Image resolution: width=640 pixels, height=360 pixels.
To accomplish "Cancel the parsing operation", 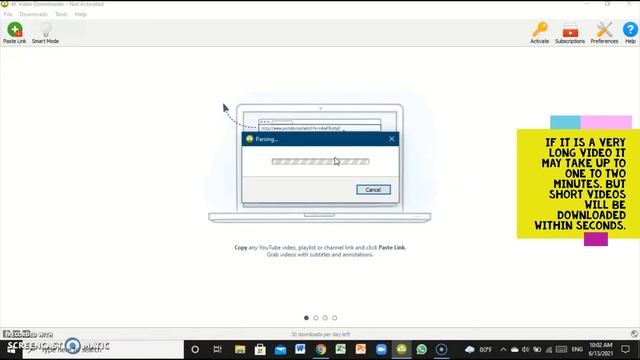I will [373, 190].
